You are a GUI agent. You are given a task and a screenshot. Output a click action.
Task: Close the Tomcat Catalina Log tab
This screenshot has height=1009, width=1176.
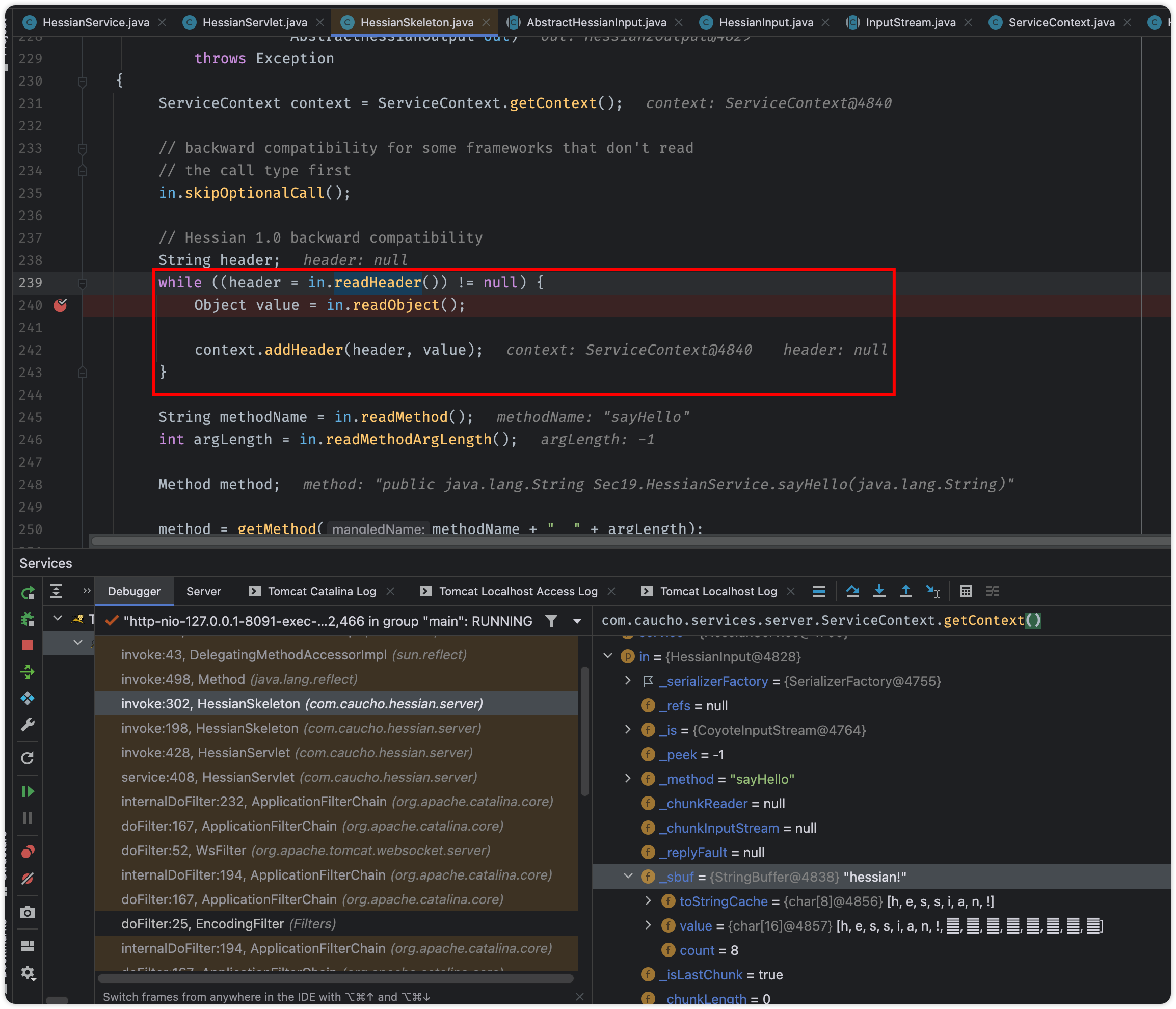pos(390,591)
